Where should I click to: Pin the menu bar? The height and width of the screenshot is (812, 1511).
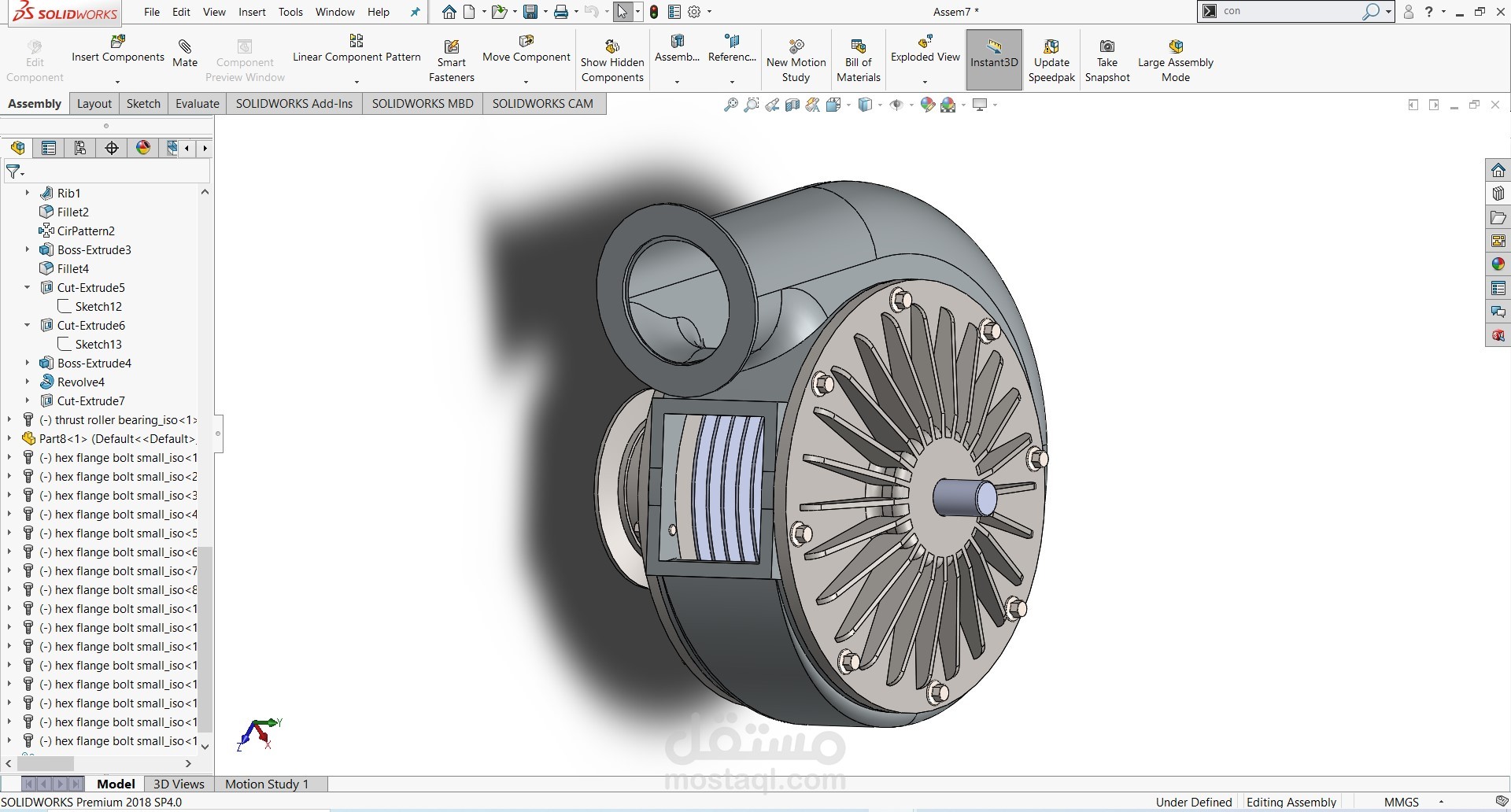pyautogui.click(x=415, y=12)
